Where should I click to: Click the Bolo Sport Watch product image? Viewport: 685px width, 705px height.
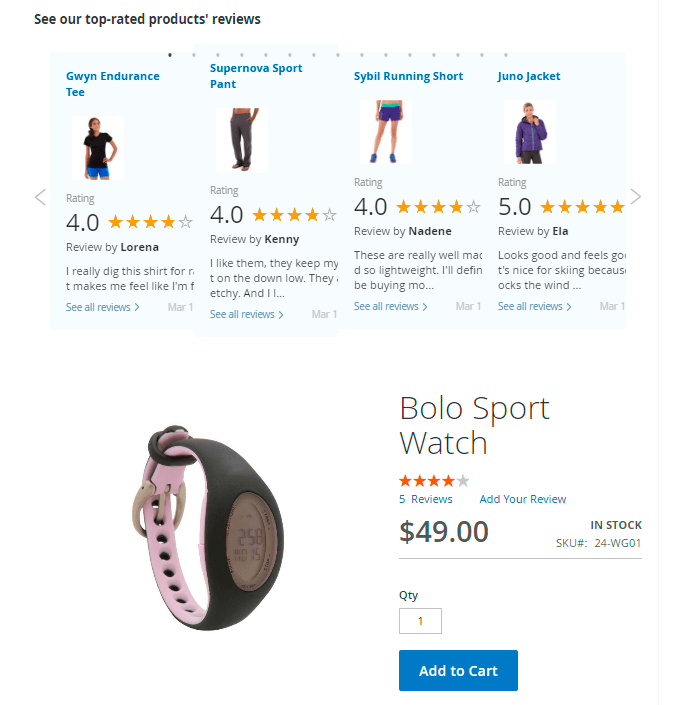(x=208, y=527)
